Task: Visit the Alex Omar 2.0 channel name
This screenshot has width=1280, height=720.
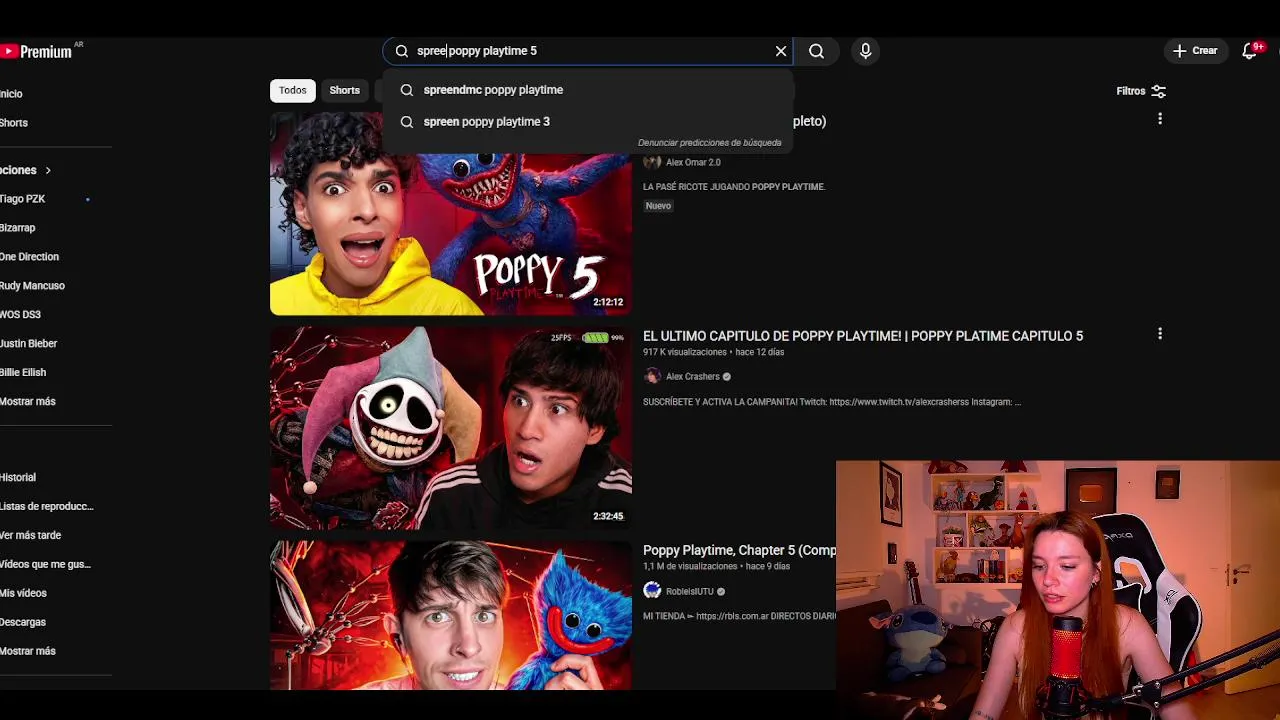Action: tap(693, 162)
